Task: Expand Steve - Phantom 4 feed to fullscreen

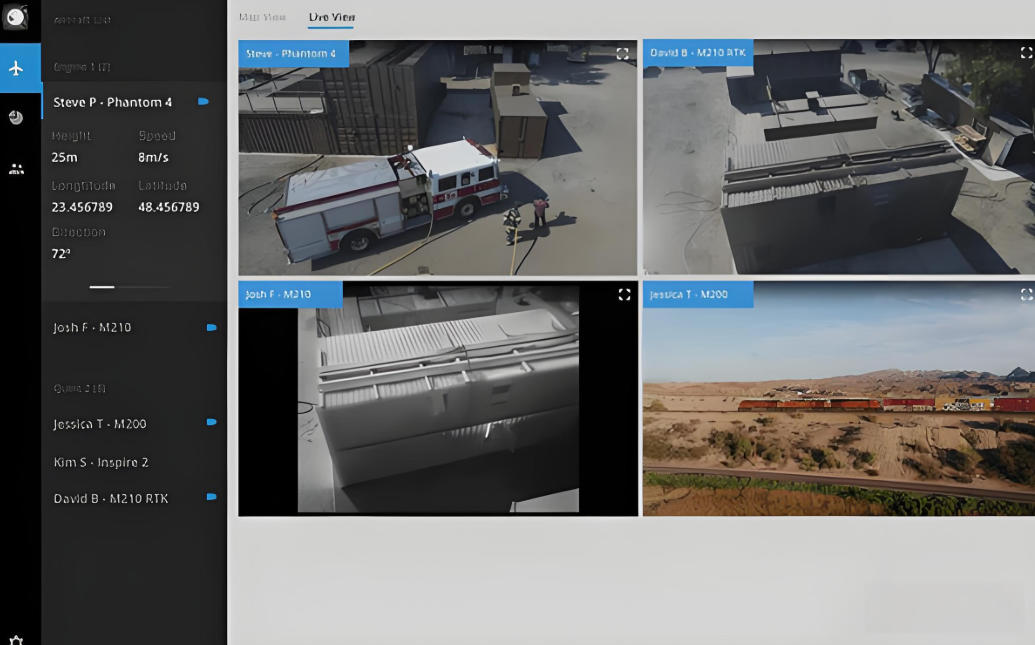Action: pos(622,54)
